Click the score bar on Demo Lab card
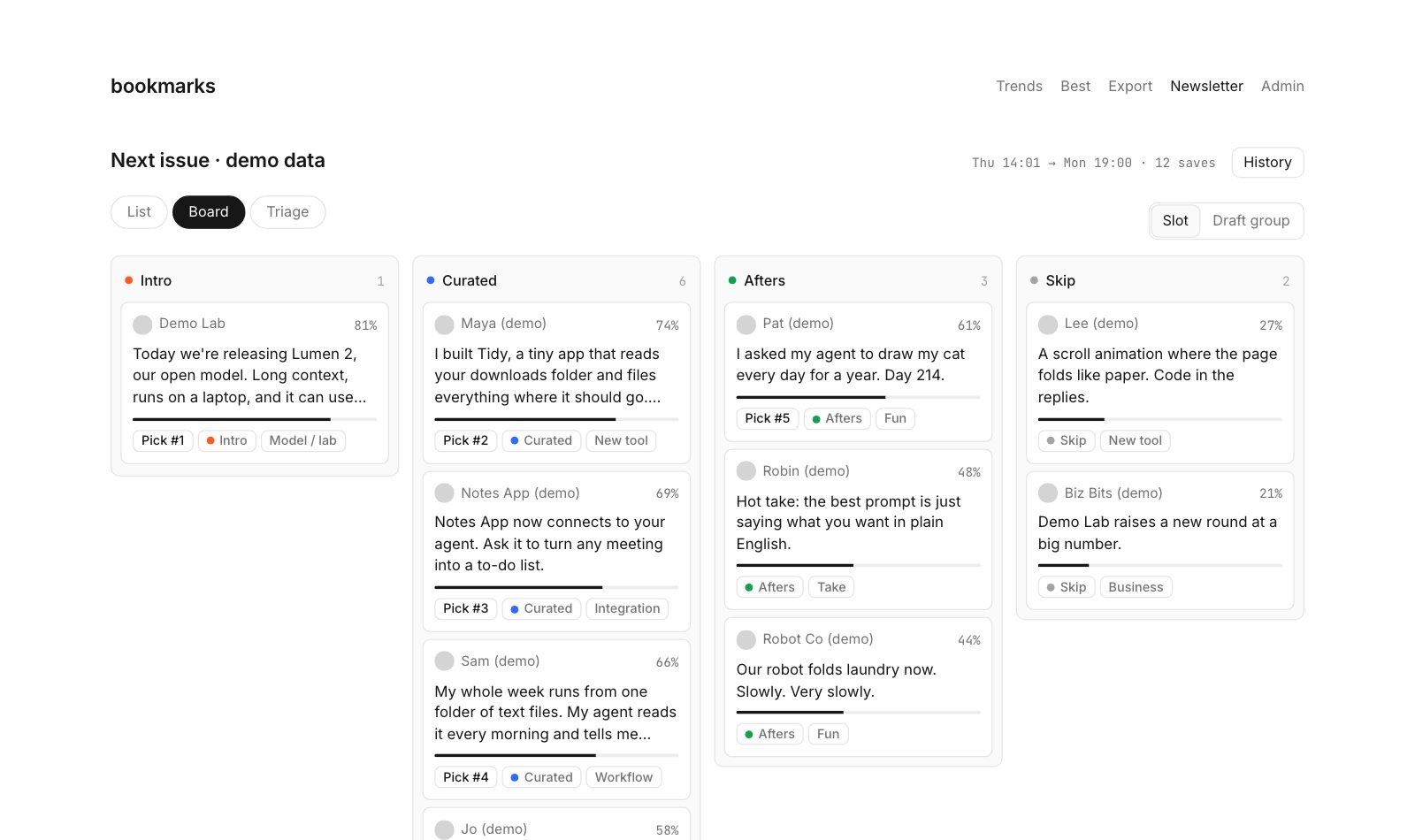 click(255, 419)
